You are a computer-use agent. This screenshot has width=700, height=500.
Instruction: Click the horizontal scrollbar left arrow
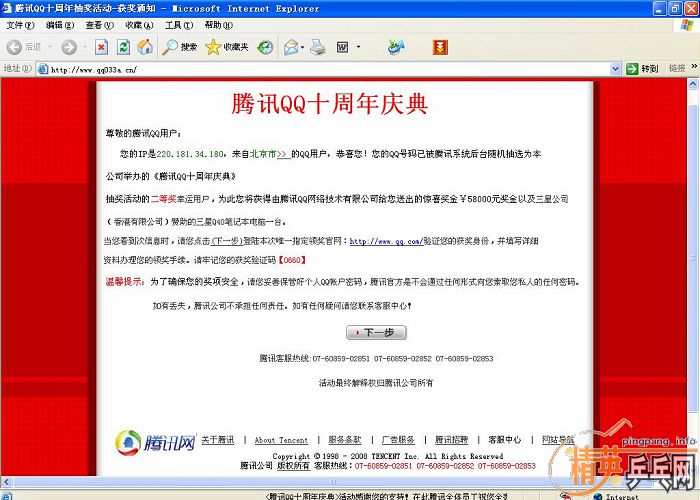pos(5,482)
